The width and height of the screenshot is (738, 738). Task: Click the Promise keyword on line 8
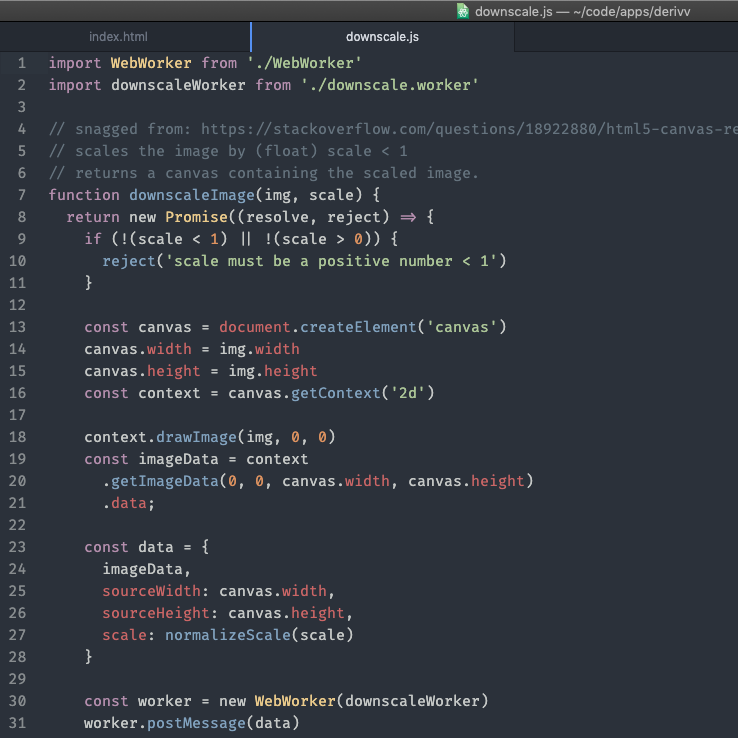point(196,217)
